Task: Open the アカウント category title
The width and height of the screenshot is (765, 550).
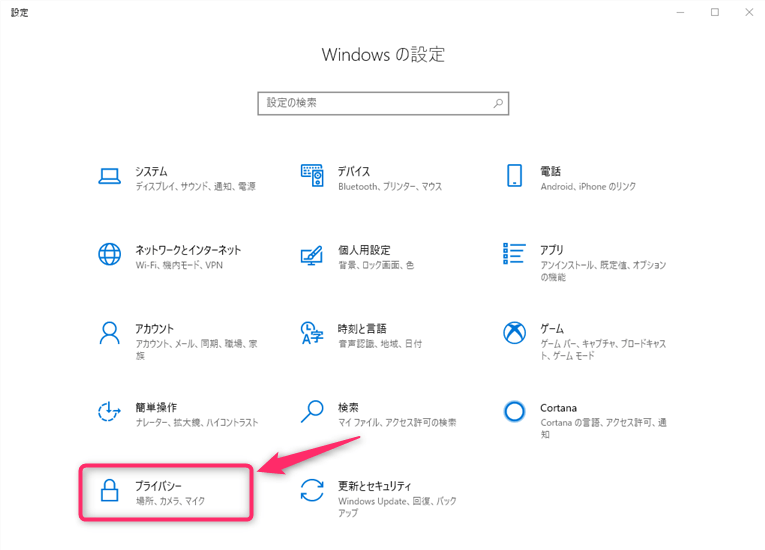Action: (x=154, y=328)
